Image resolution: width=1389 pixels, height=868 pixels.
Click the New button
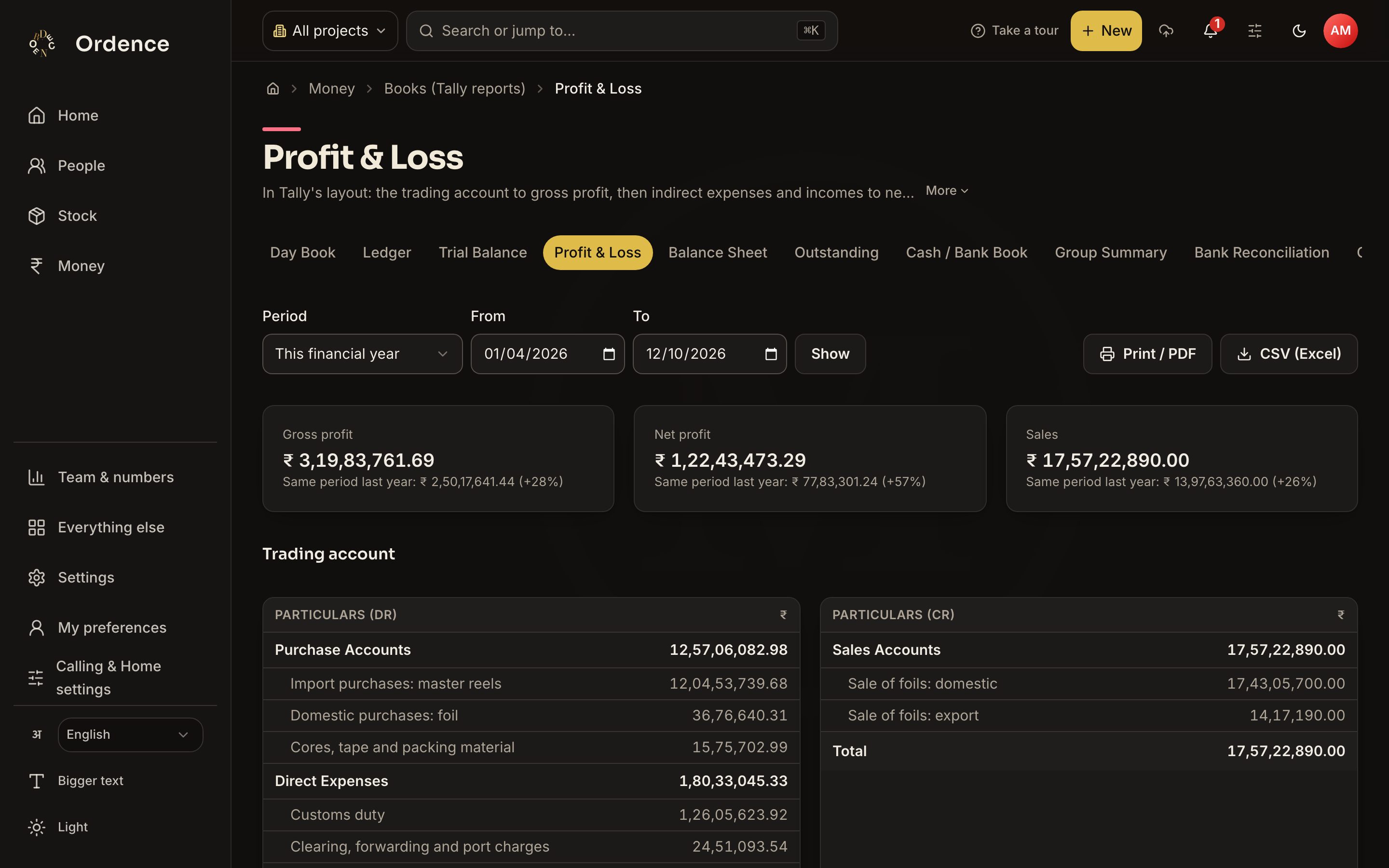click(1106, 31)
